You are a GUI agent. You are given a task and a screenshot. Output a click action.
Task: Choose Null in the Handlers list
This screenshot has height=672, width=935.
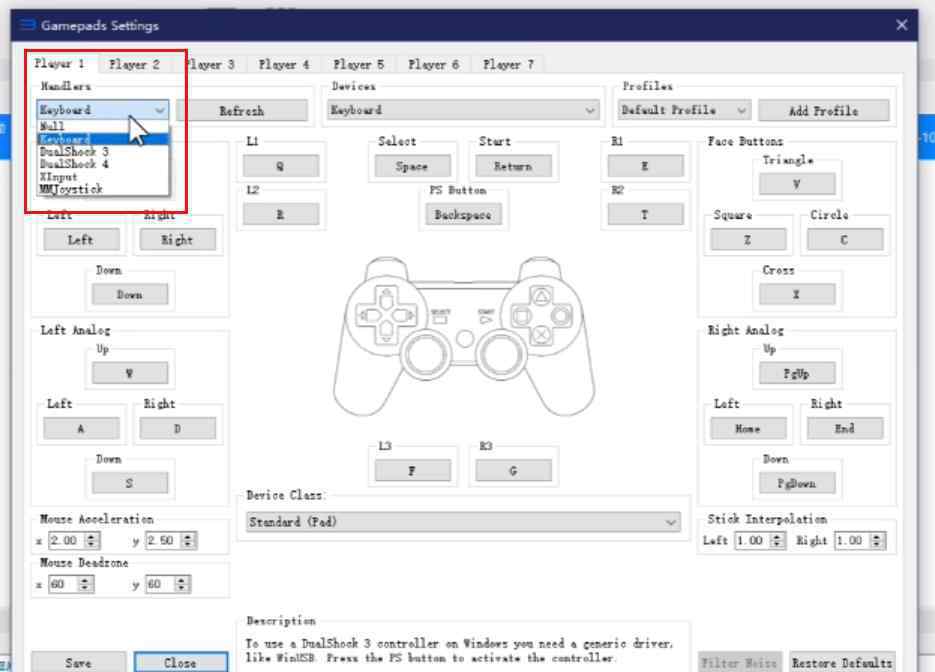click(103, 126)
